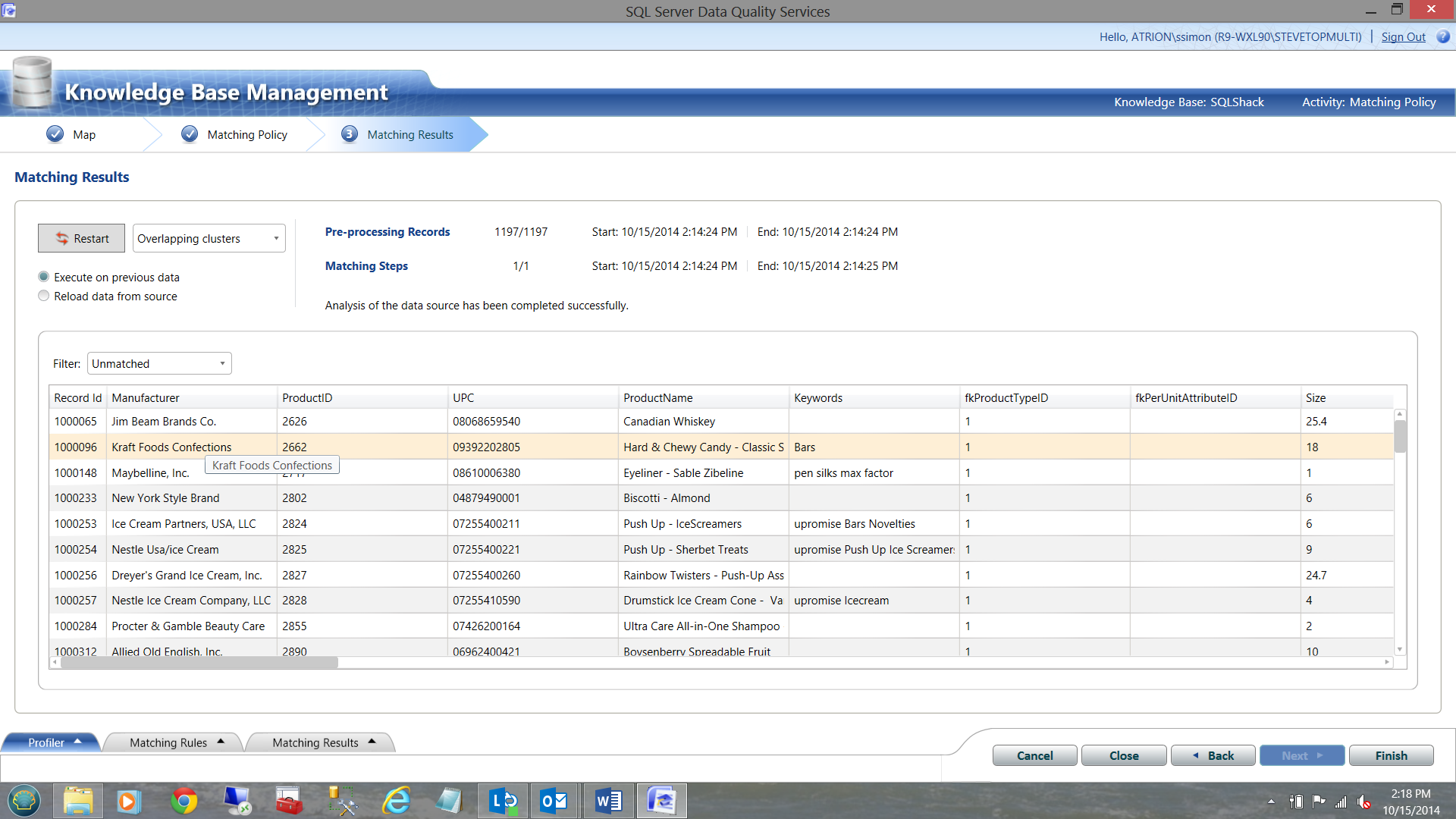Viewport: 1456px width, 819px height.
Task: Open Google Chrome from the taskbar
Action: (x=184, y=801)
